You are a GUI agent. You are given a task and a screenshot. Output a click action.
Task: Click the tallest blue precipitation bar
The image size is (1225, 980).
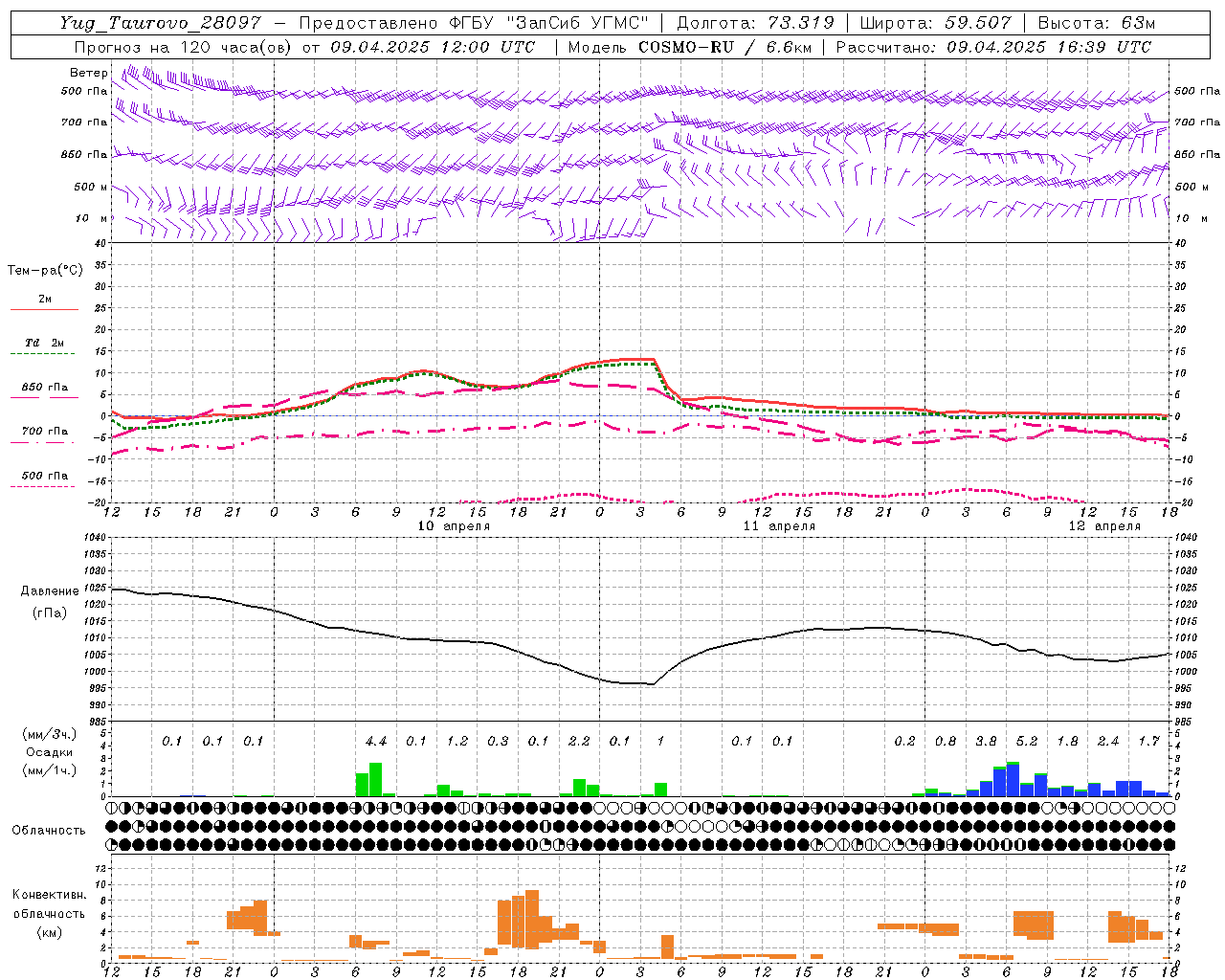(1013, 779)
